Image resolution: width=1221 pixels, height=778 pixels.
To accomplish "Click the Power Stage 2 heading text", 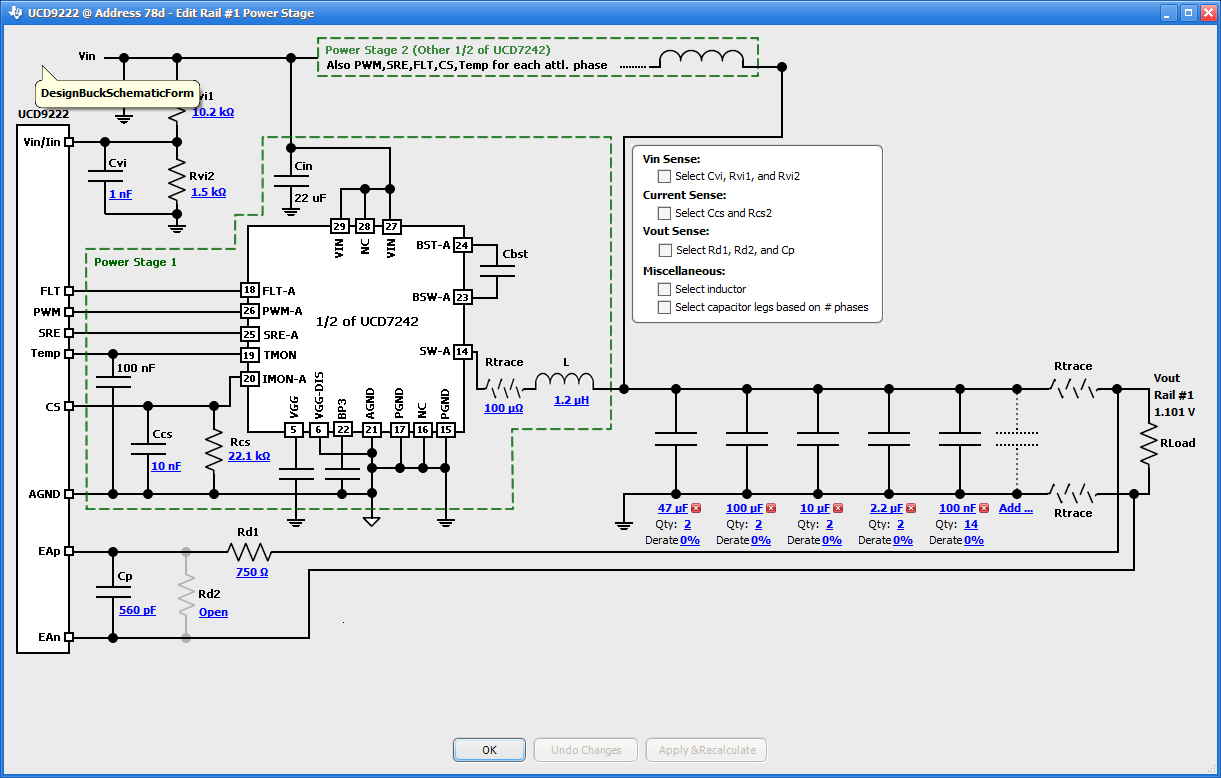I will coord(438,50).
